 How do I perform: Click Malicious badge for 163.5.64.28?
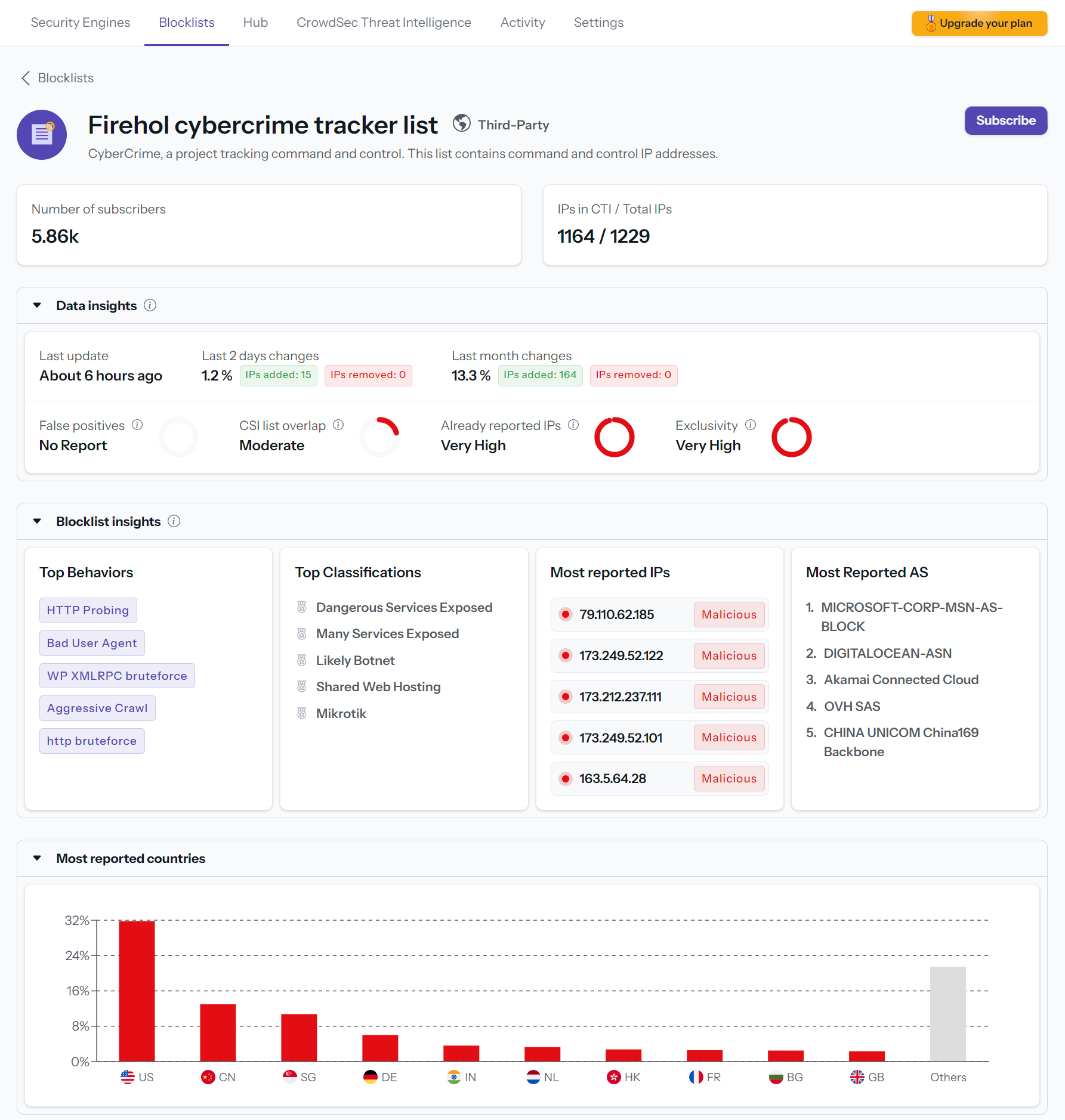click(x=729, y=778)
